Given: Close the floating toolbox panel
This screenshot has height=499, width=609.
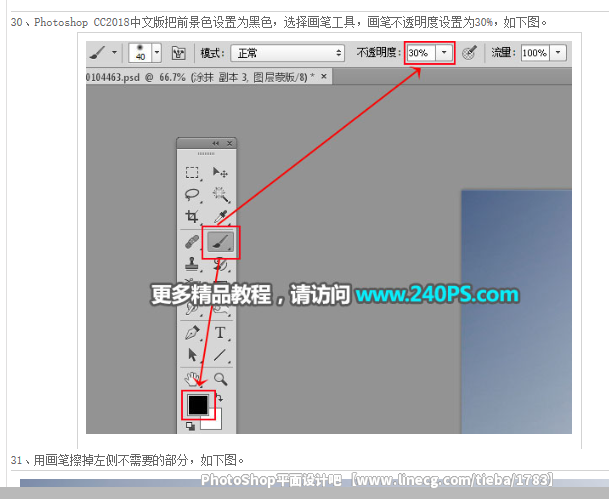Looking at the screenshot, I should tap(230, 143).
